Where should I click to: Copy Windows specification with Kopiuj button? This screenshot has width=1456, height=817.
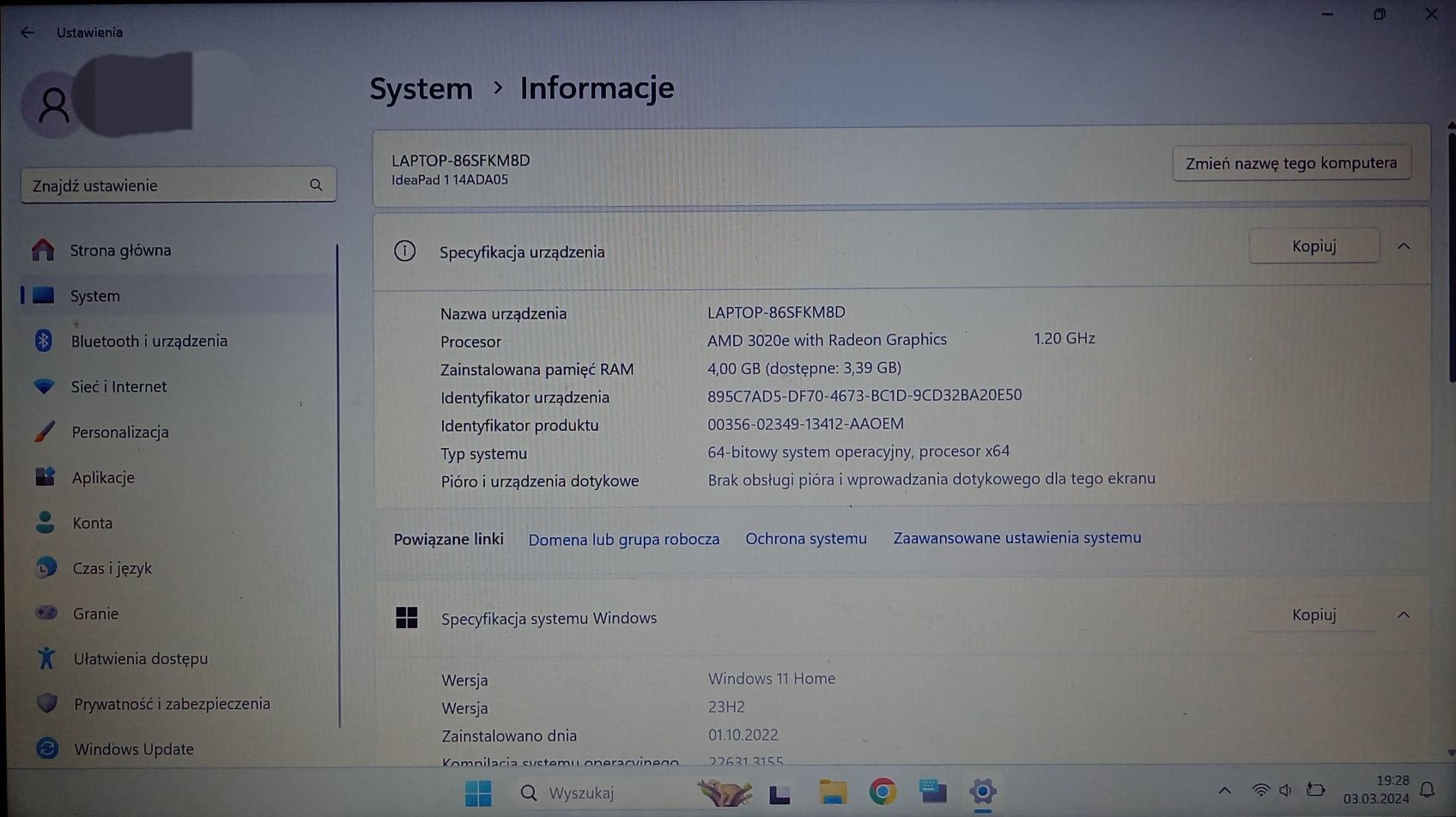pyautogui.click(x=1313, y=614)
